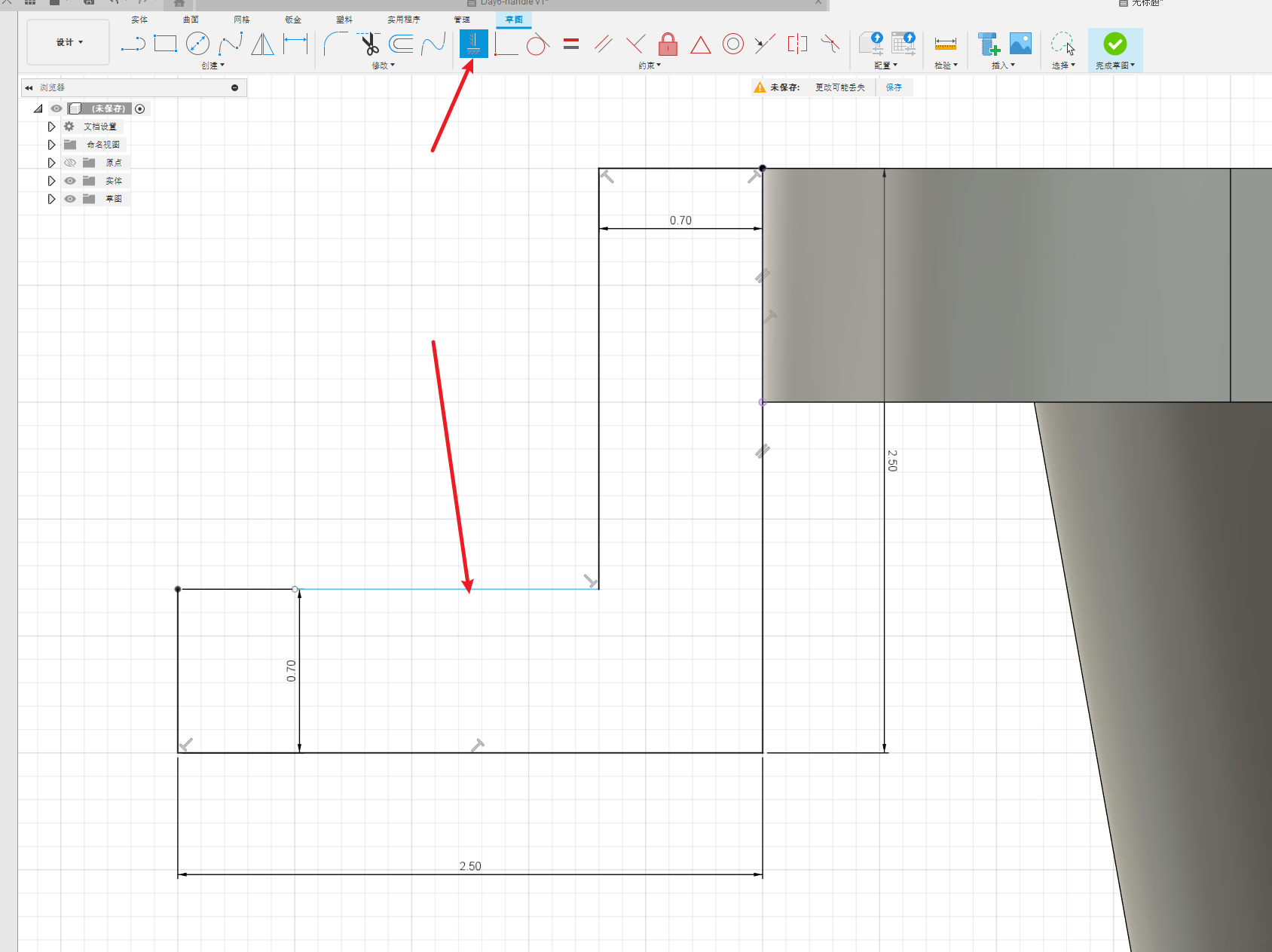Pick the center diameter circle tool
The image size is (1272, 952).
coord(197,44)
